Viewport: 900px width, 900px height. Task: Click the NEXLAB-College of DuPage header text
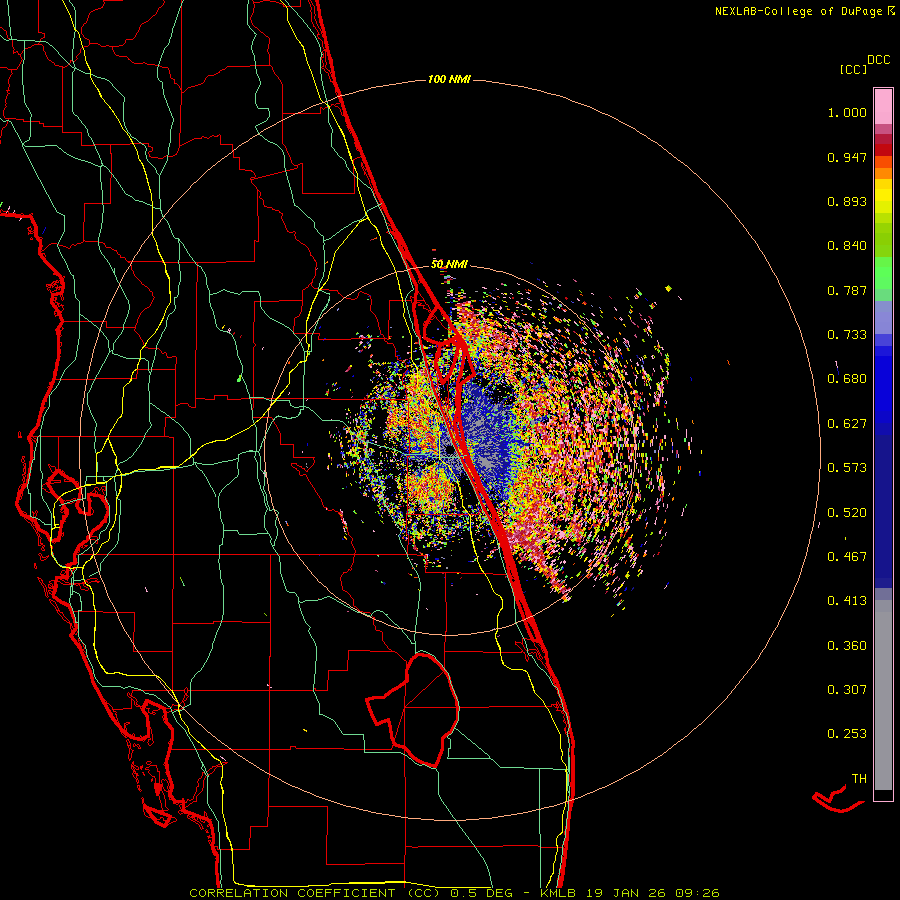[804, 11]
